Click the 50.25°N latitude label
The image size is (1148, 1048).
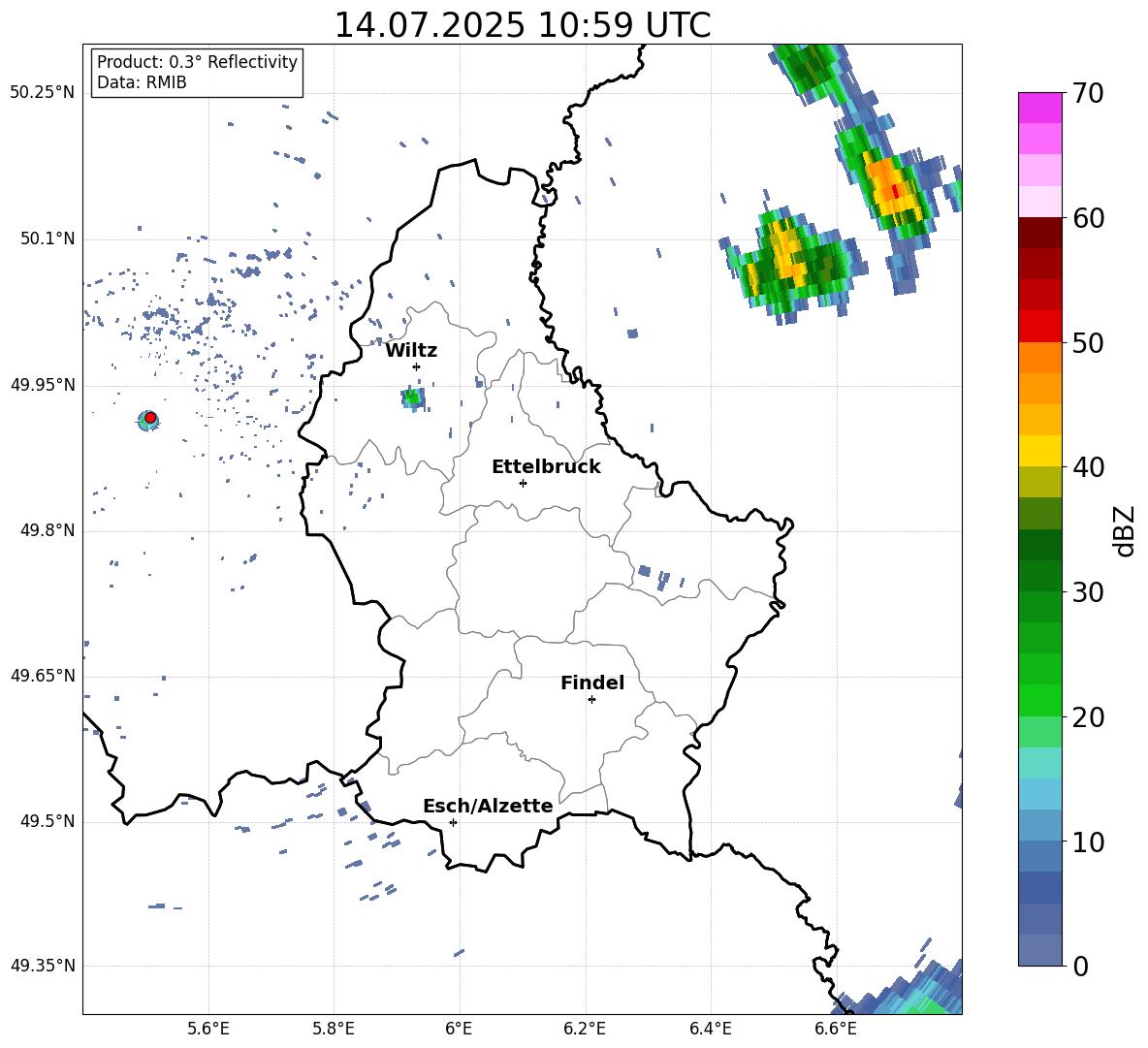tap(43, 93)
